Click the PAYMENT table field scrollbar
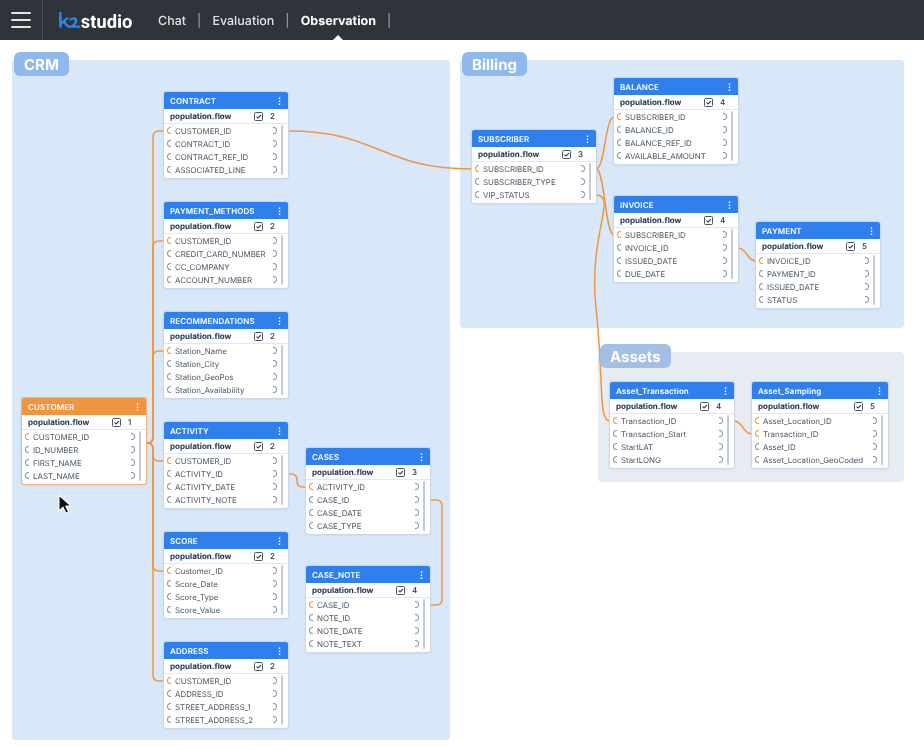924x750 pixels. click(875, 280)
